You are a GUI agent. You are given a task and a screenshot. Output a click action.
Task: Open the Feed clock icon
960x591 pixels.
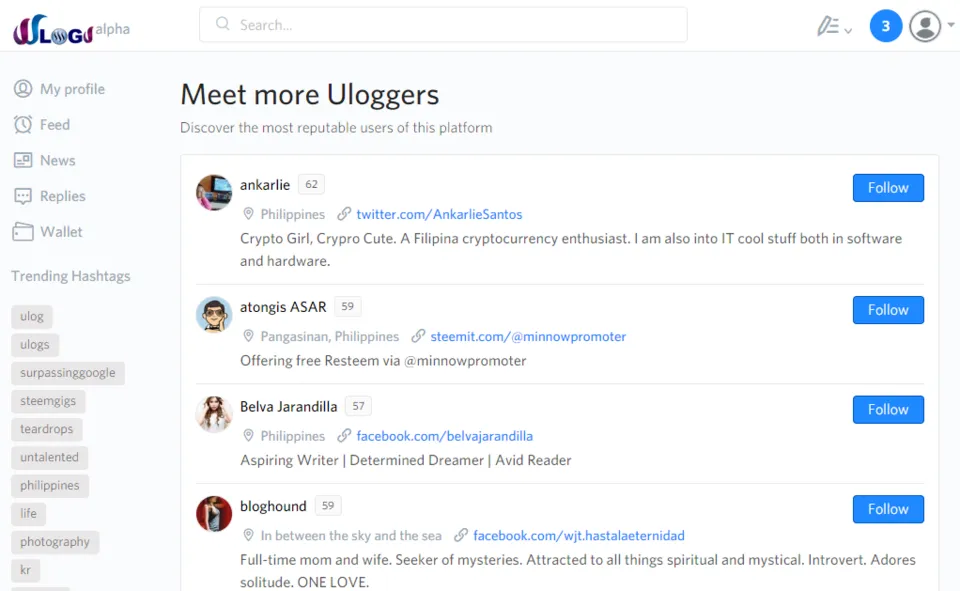tap(23, 124)
